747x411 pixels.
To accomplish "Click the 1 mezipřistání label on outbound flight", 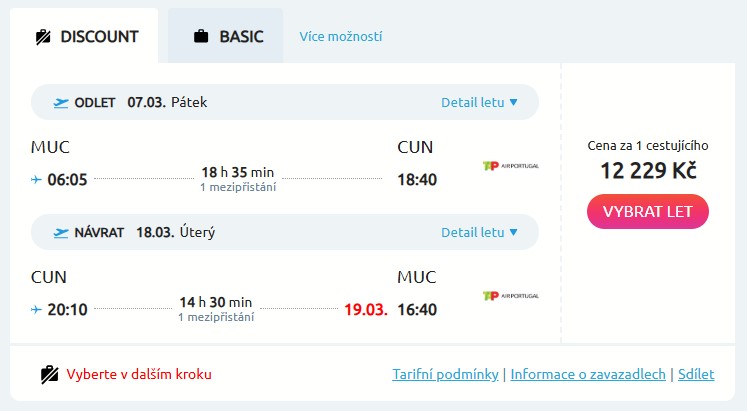I will [238, 187].
